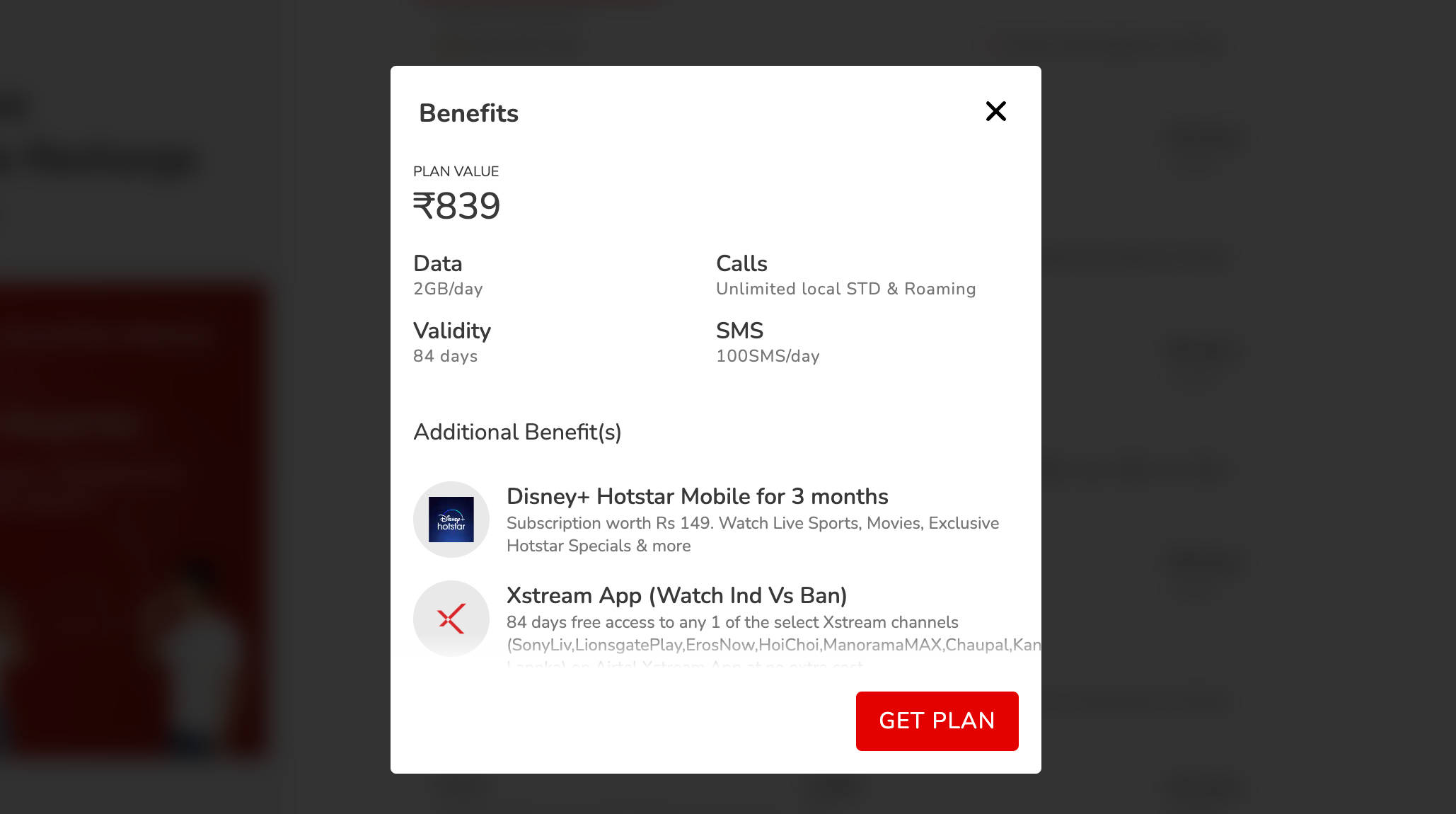Click the red Xstream app icon
Screen dimensions: 1456x814
[x=451, y=619]
